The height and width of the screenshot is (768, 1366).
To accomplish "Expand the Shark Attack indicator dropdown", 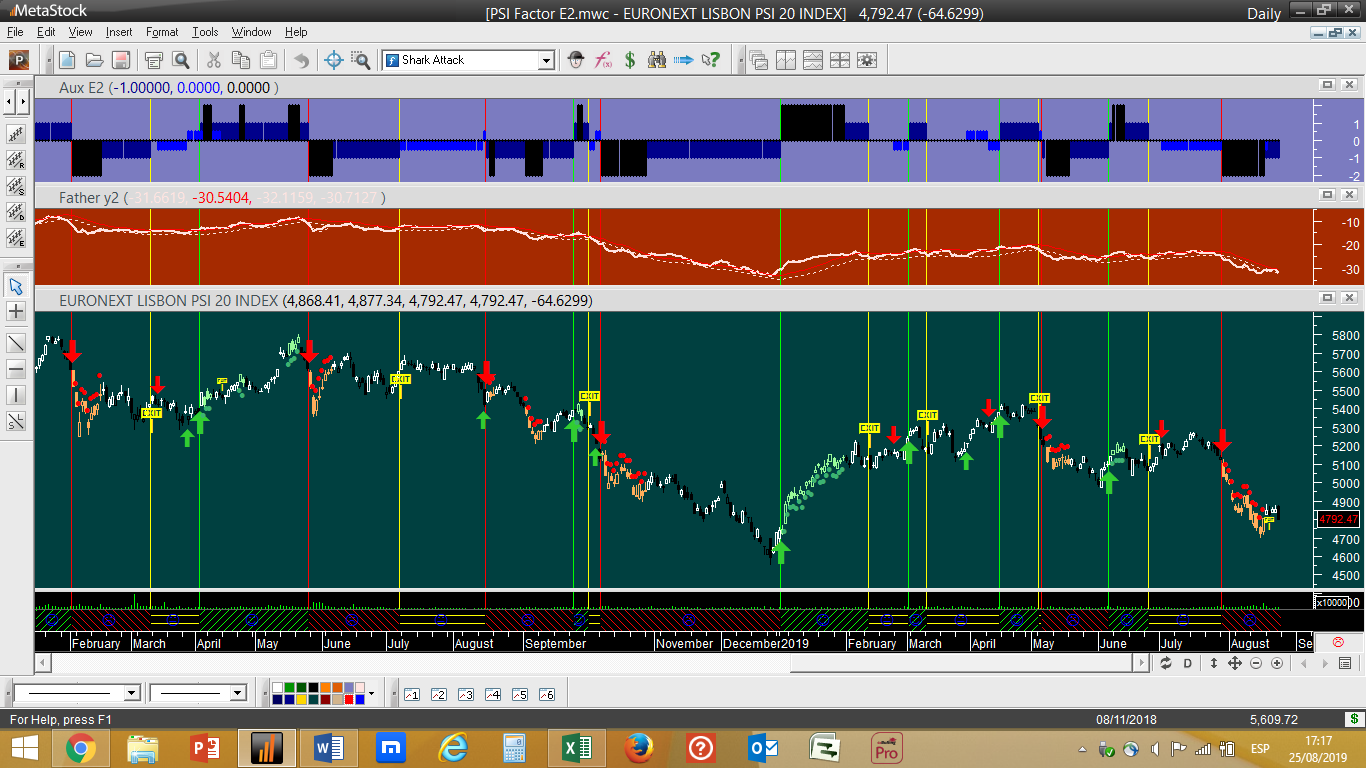I will pos(546,60).
